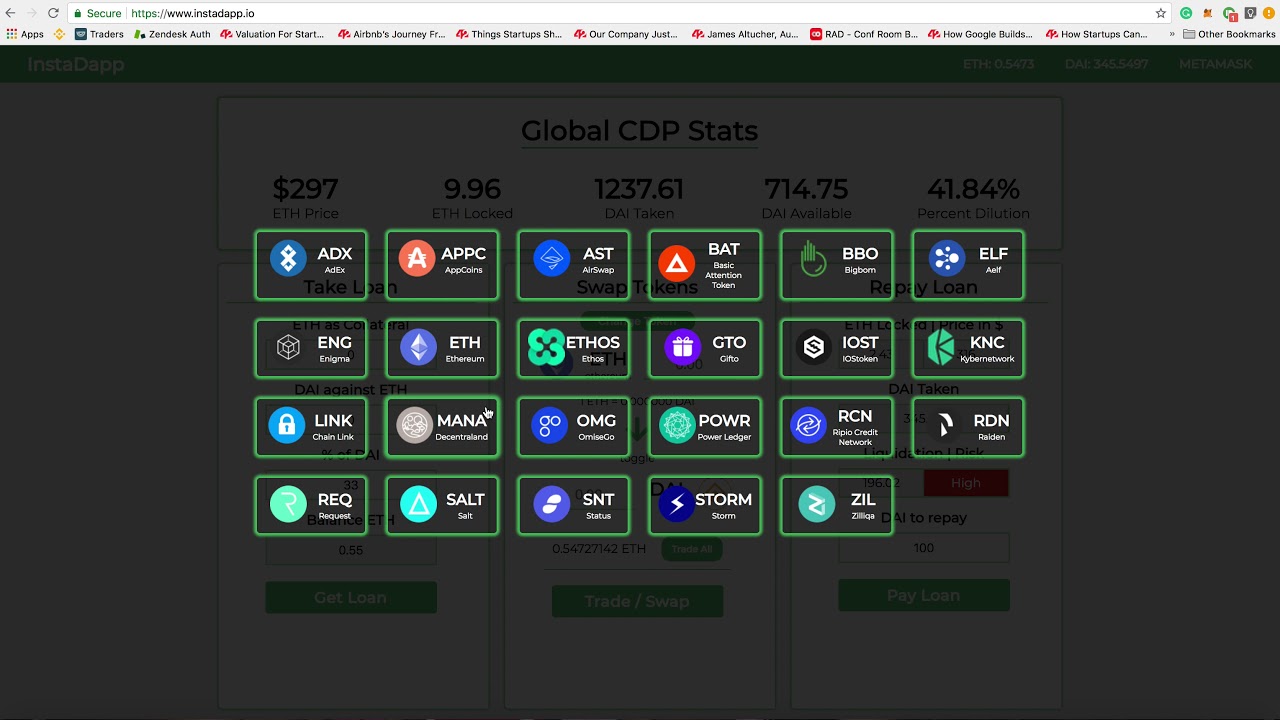Click the Pay Loan button

pos(924,595)
